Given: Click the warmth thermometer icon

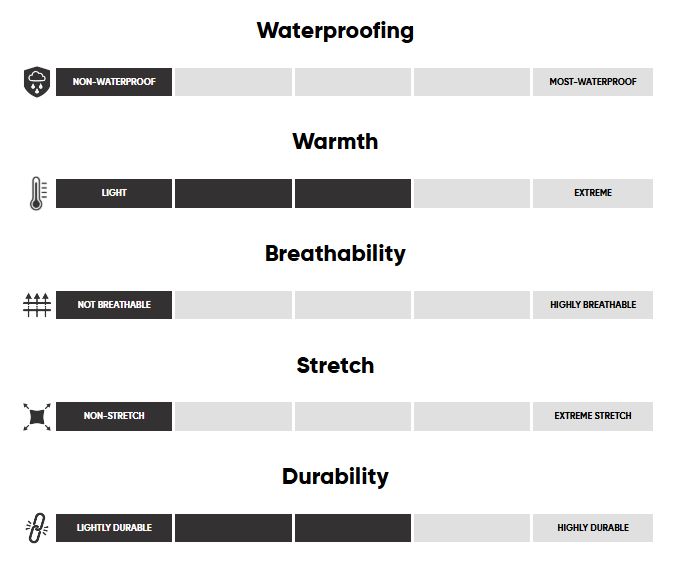Looking at the screenshot, I should click(x=37, y=193).
